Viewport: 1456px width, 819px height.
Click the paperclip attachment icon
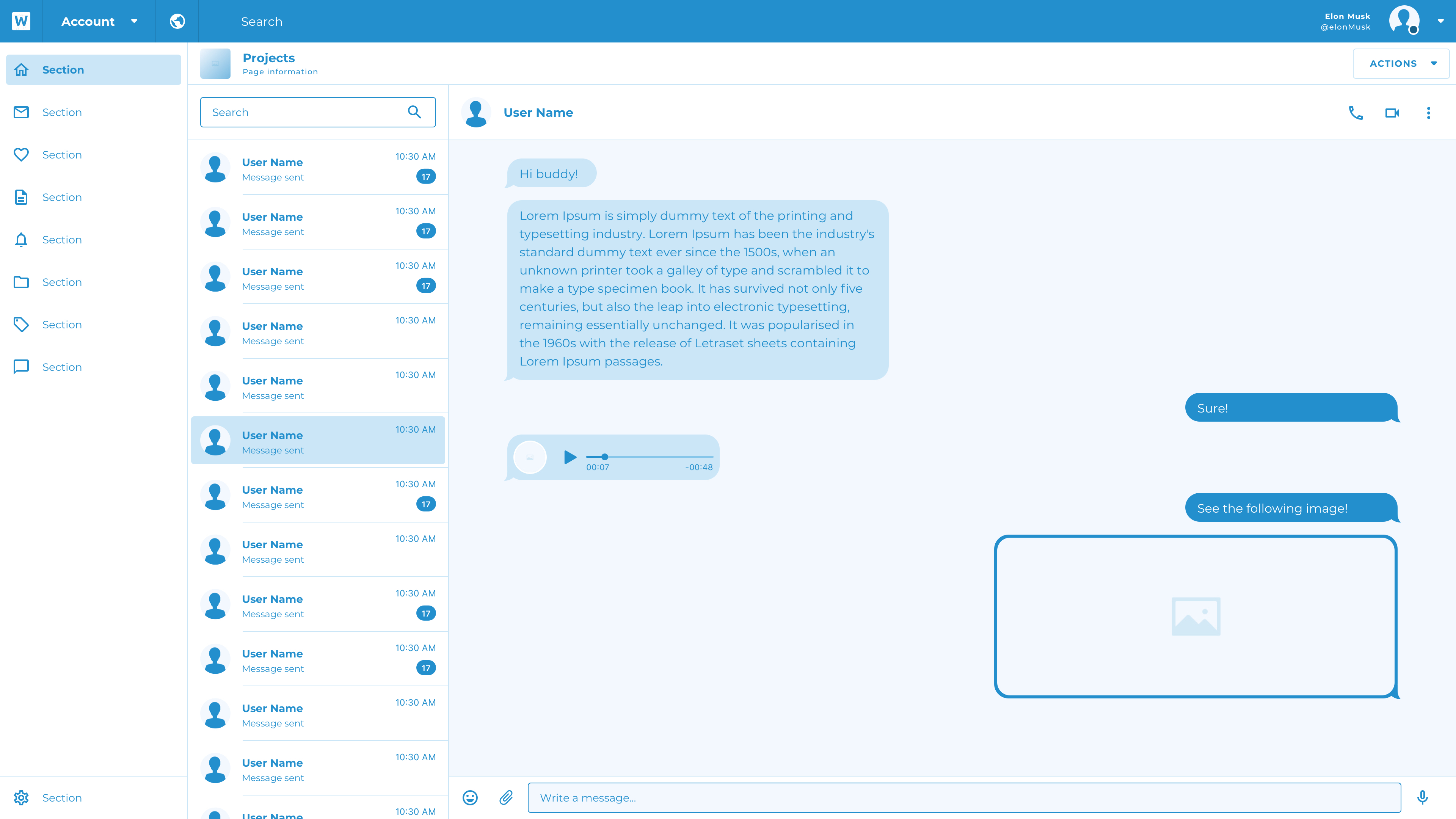(x=506, y=797)
